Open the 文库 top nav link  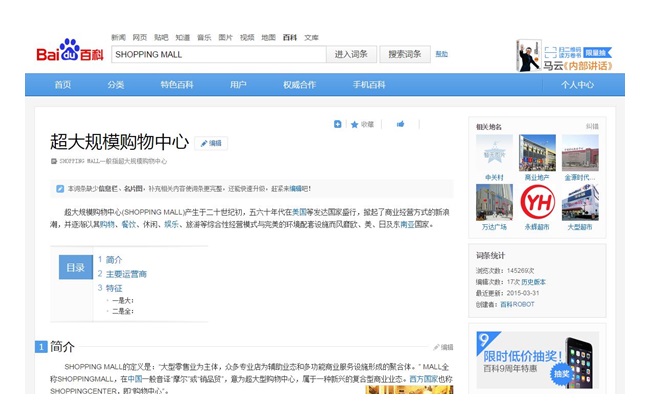311,37
